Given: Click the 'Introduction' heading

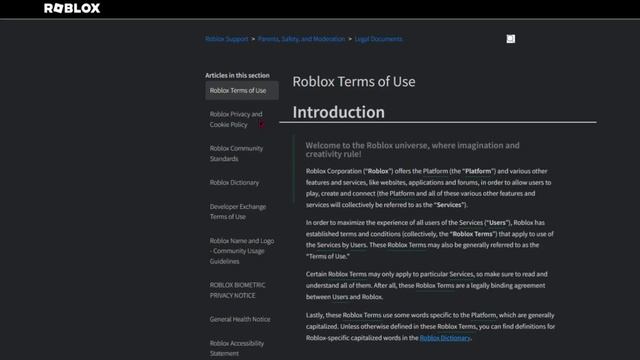Looking at the screenshot, I should tap(338, 112).
